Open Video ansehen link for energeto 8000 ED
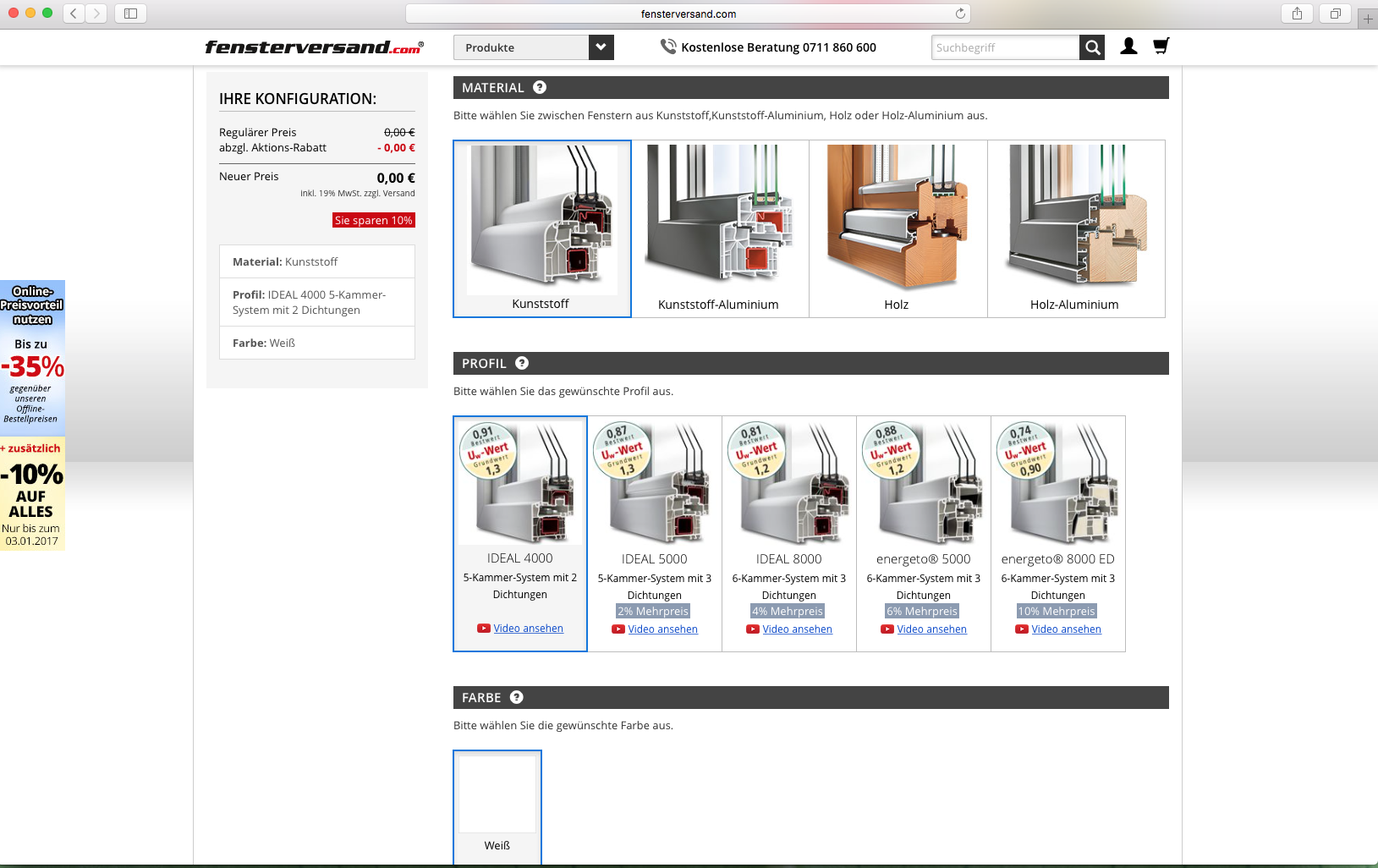Screen dimensions: 1378x868 [1066, 629]
